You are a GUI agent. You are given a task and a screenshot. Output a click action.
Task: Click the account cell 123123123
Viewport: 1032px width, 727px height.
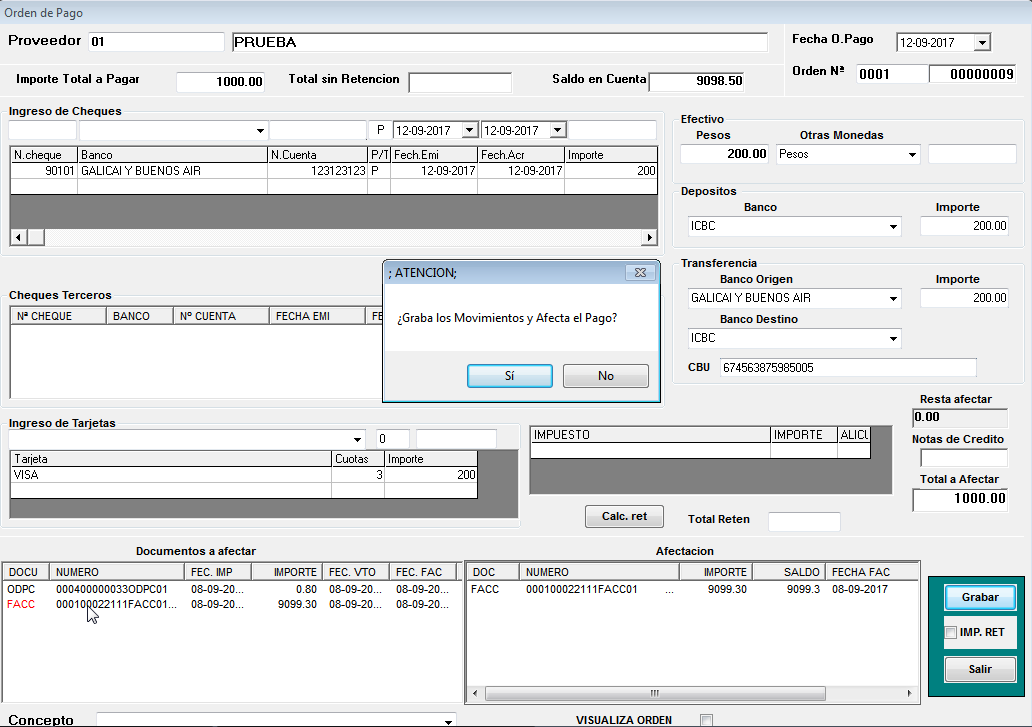coord(317,171)
